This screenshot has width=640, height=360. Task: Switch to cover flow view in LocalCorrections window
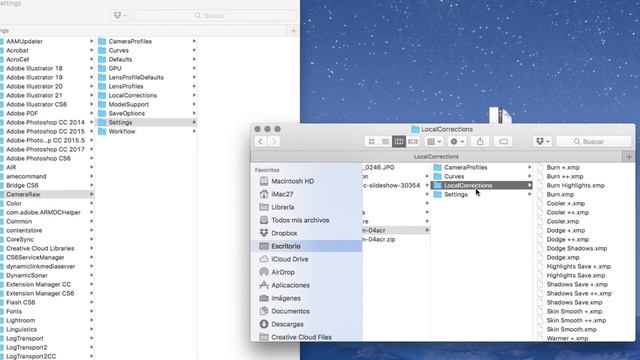pos(413,141)
